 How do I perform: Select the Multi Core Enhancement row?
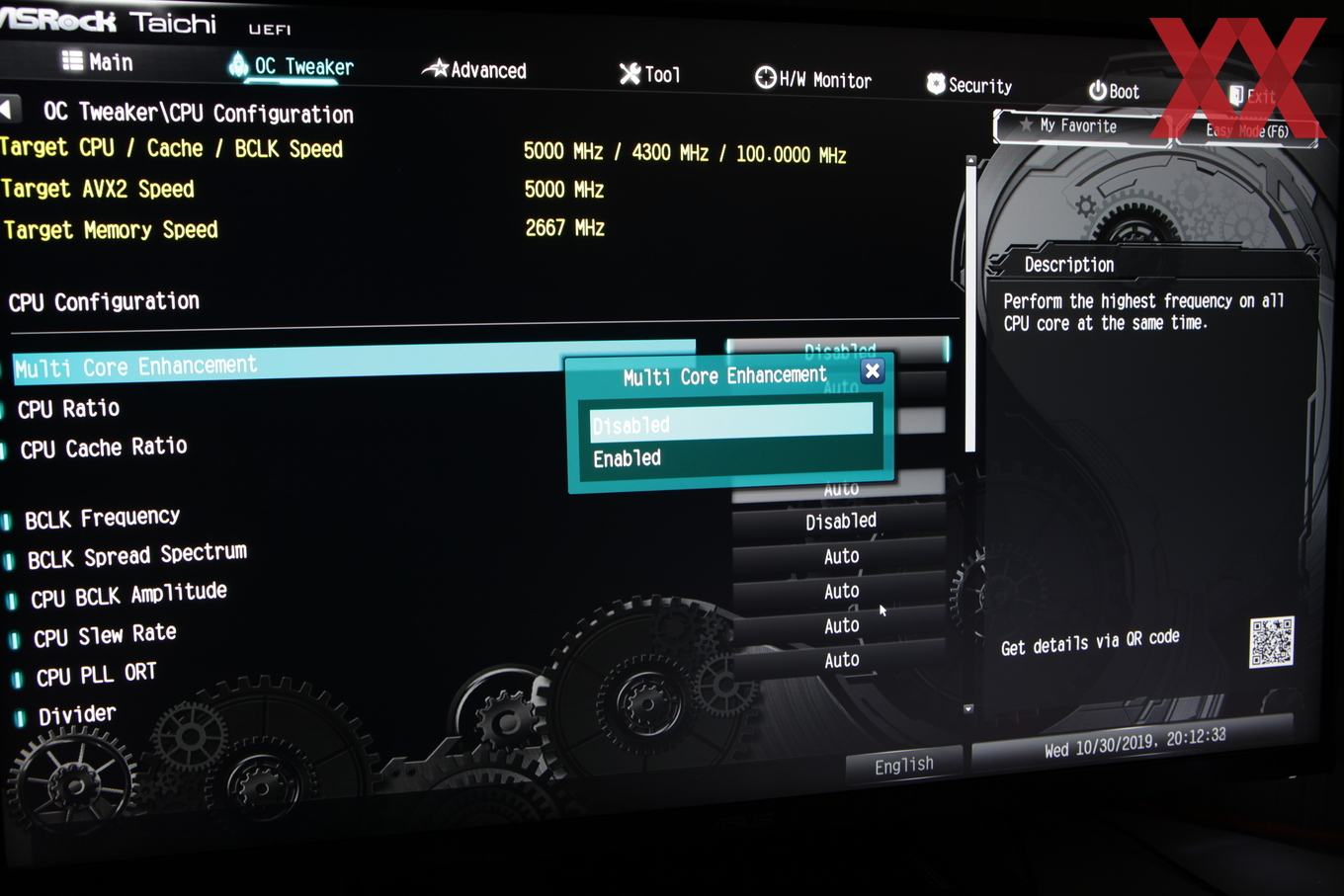(x=353, y=364)
